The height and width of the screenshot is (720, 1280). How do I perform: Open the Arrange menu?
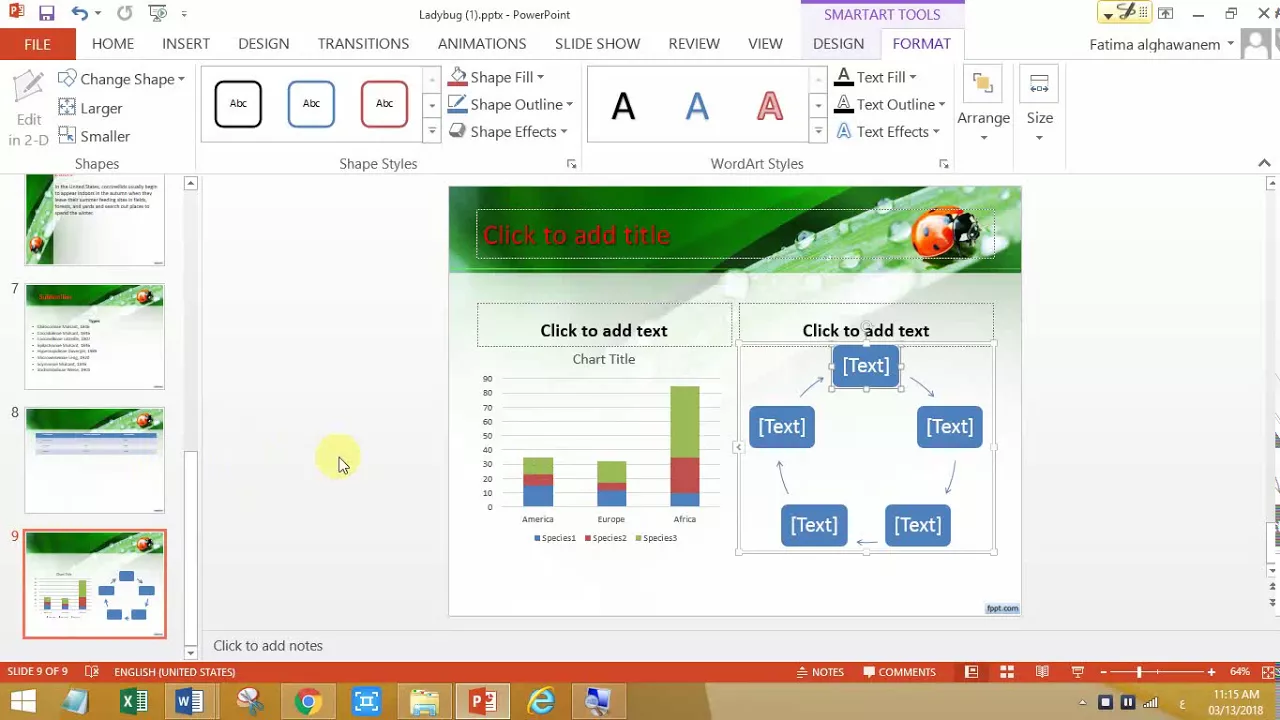[983, 106]
